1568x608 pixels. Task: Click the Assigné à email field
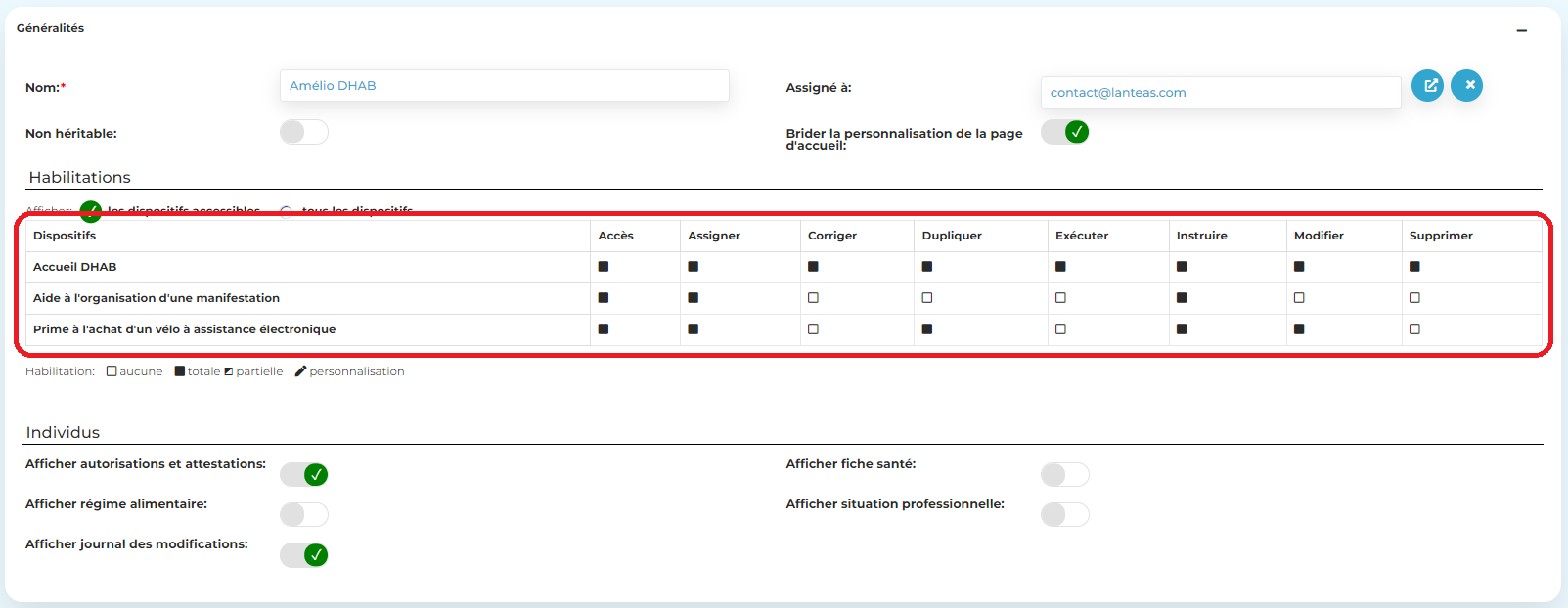pyautogui.click(x=1220, y=93)
